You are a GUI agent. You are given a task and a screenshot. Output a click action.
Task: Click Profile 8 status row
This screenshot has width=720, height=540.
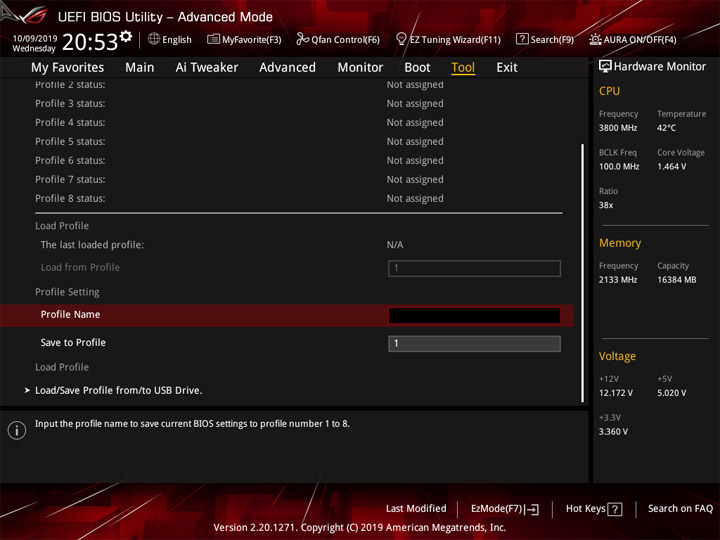coord(298,198)
